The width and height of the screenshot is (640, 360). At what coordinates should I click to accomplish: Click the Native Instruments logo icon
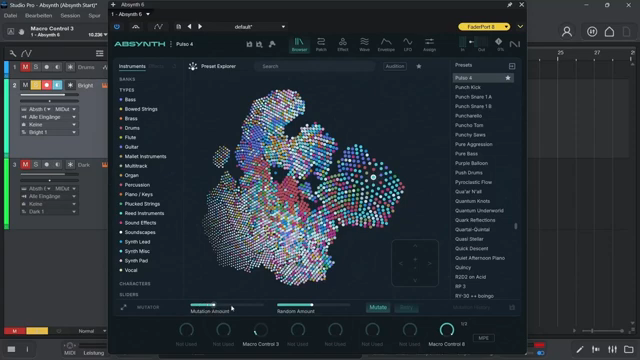click(x=515, y=44)
